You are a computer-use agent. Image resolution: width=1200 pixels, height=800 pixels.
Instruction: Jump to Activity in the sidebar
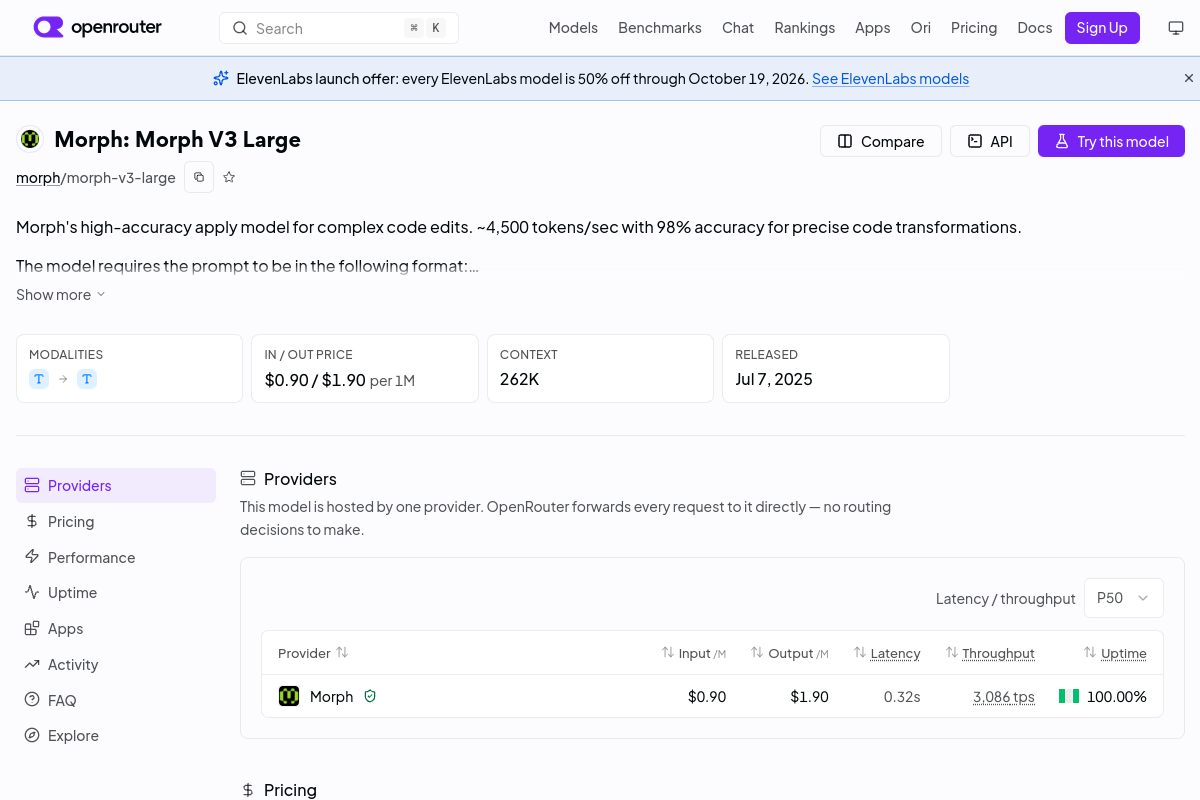click(x=116, y=665)
